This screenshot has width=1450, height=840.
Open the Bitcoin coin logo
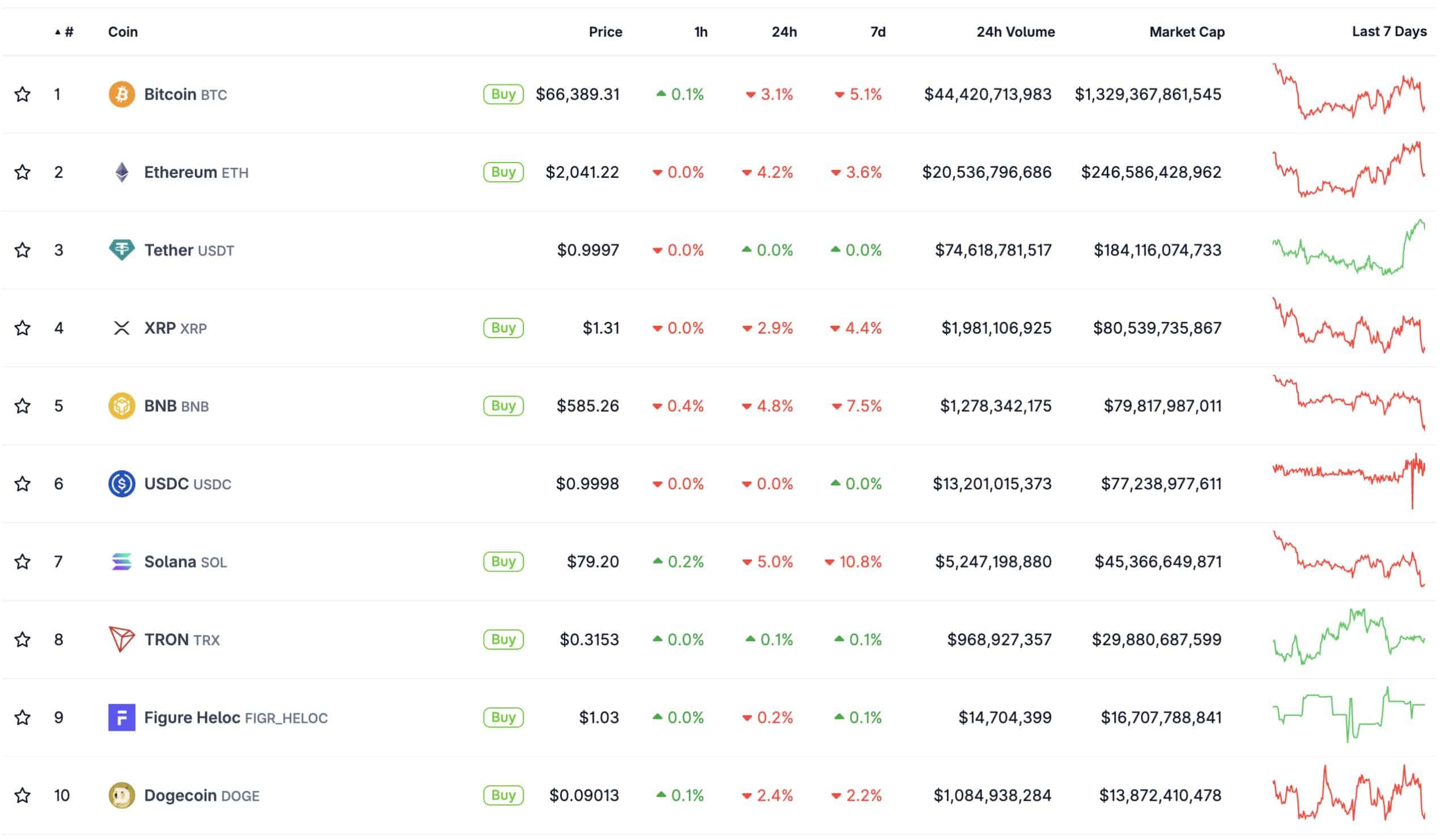click(x=122, y=95)
